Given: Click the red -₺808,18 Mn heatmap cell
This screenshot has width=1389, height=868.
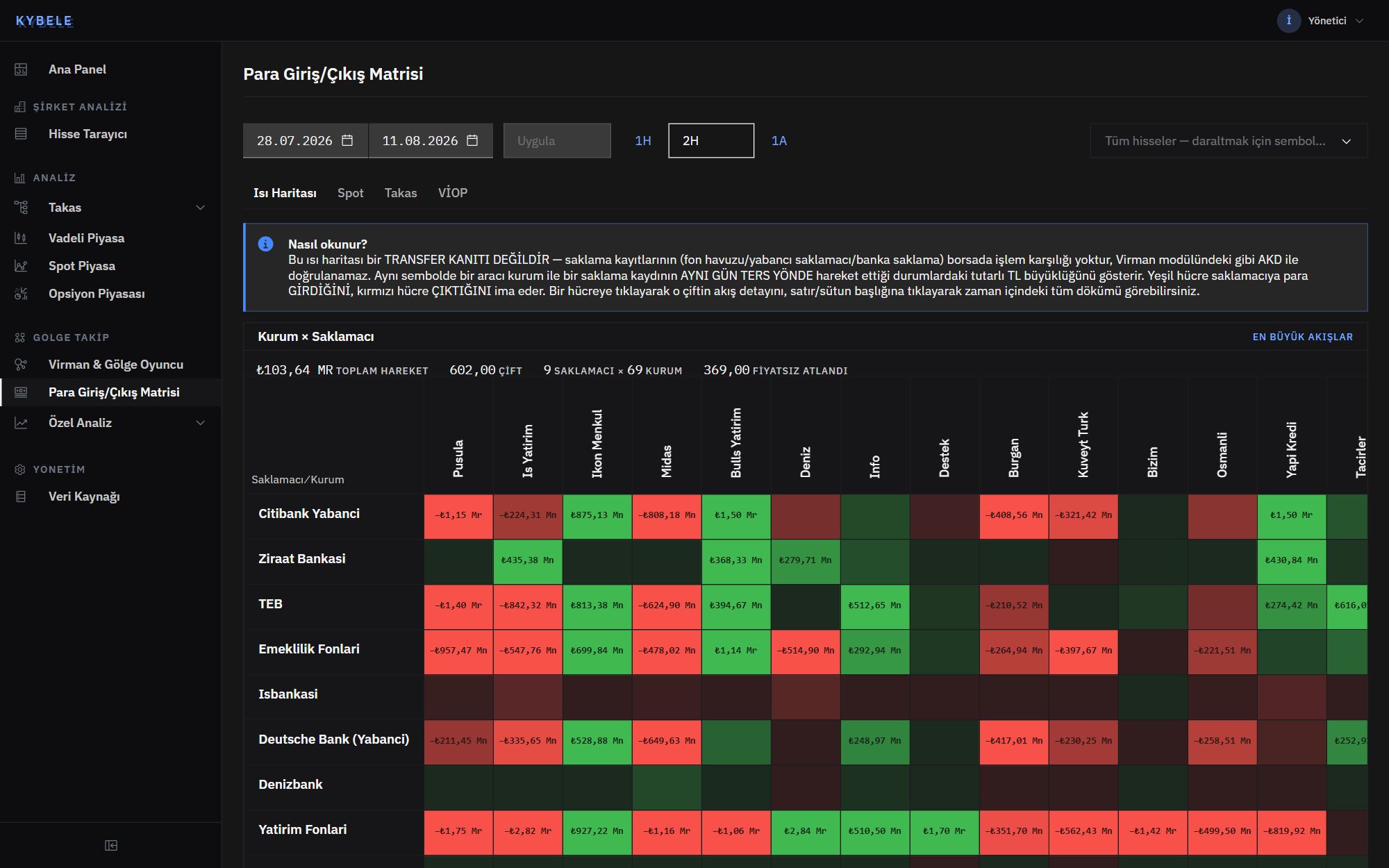Looking at the screenshot, I should (667, 517).
